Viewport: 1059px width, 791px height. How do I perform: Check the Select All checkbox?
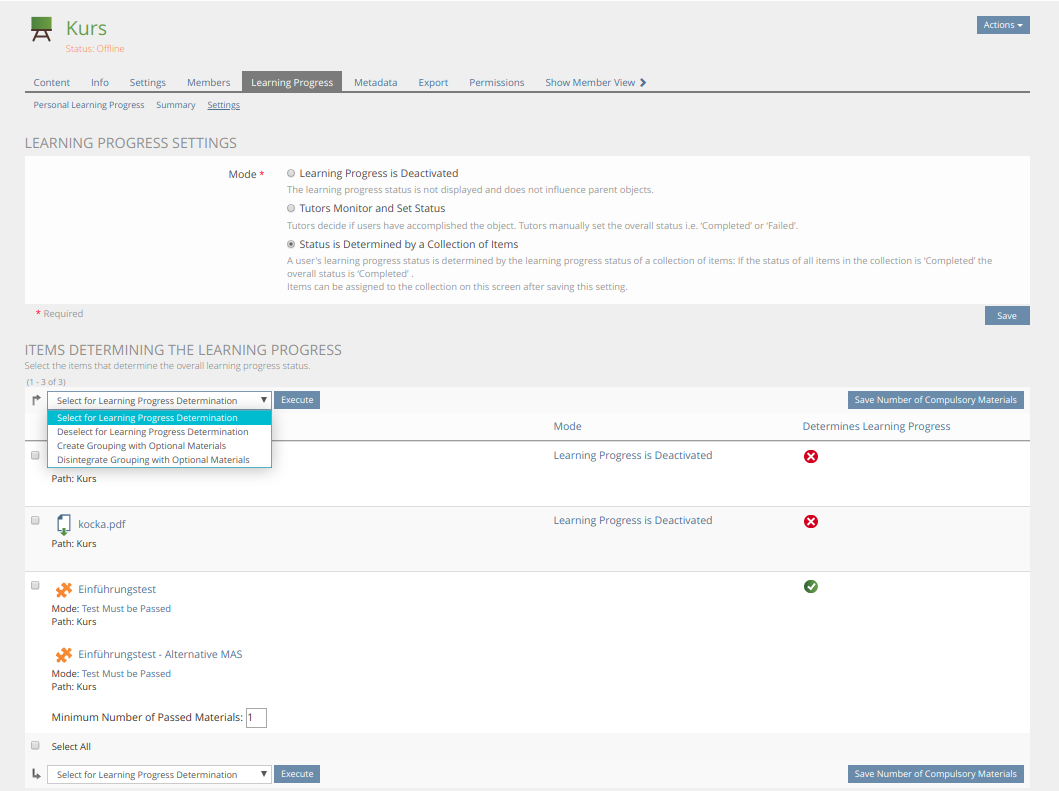point(35,746)
